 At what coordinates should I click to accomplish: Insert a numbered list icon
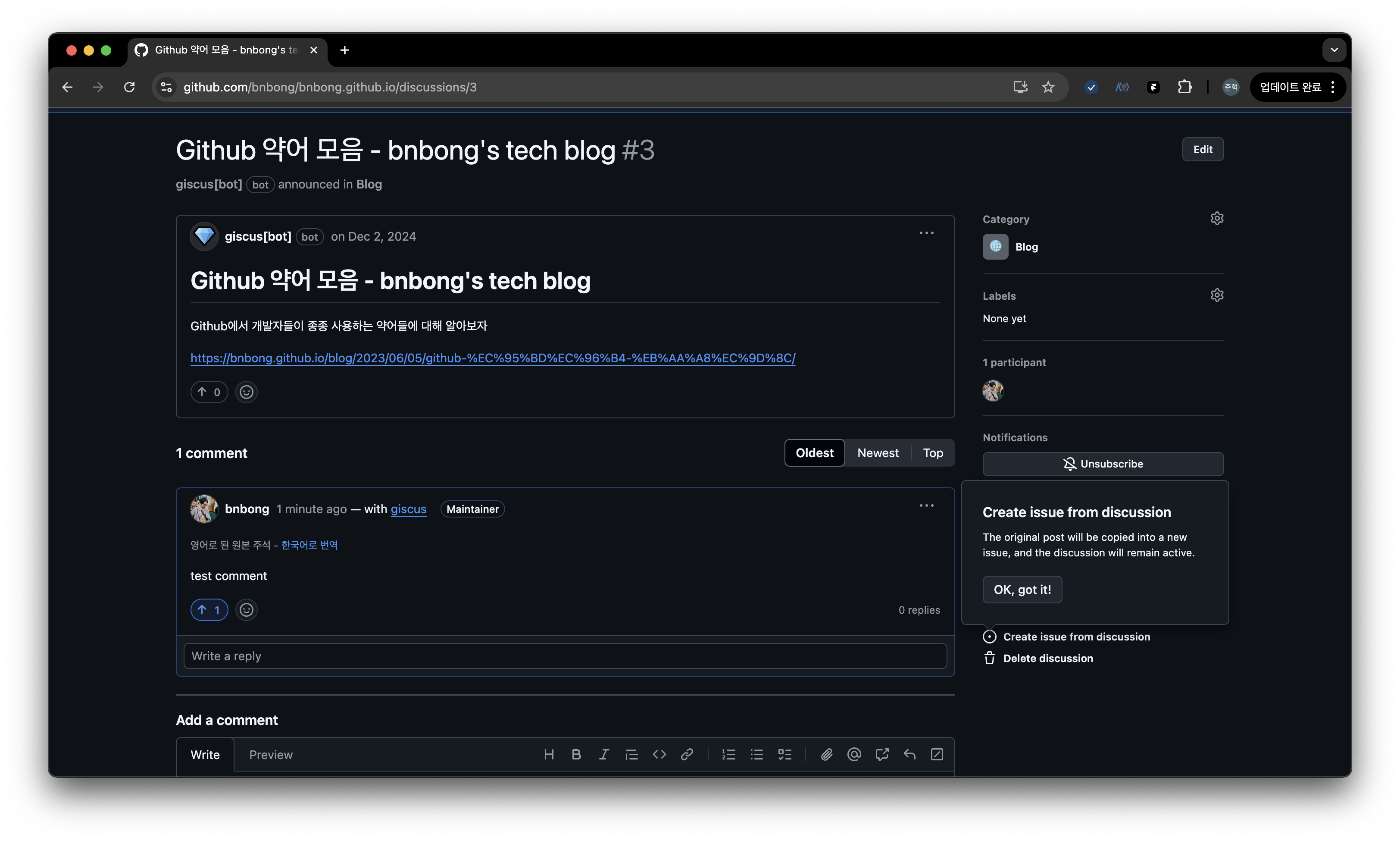tap(729, 754)
